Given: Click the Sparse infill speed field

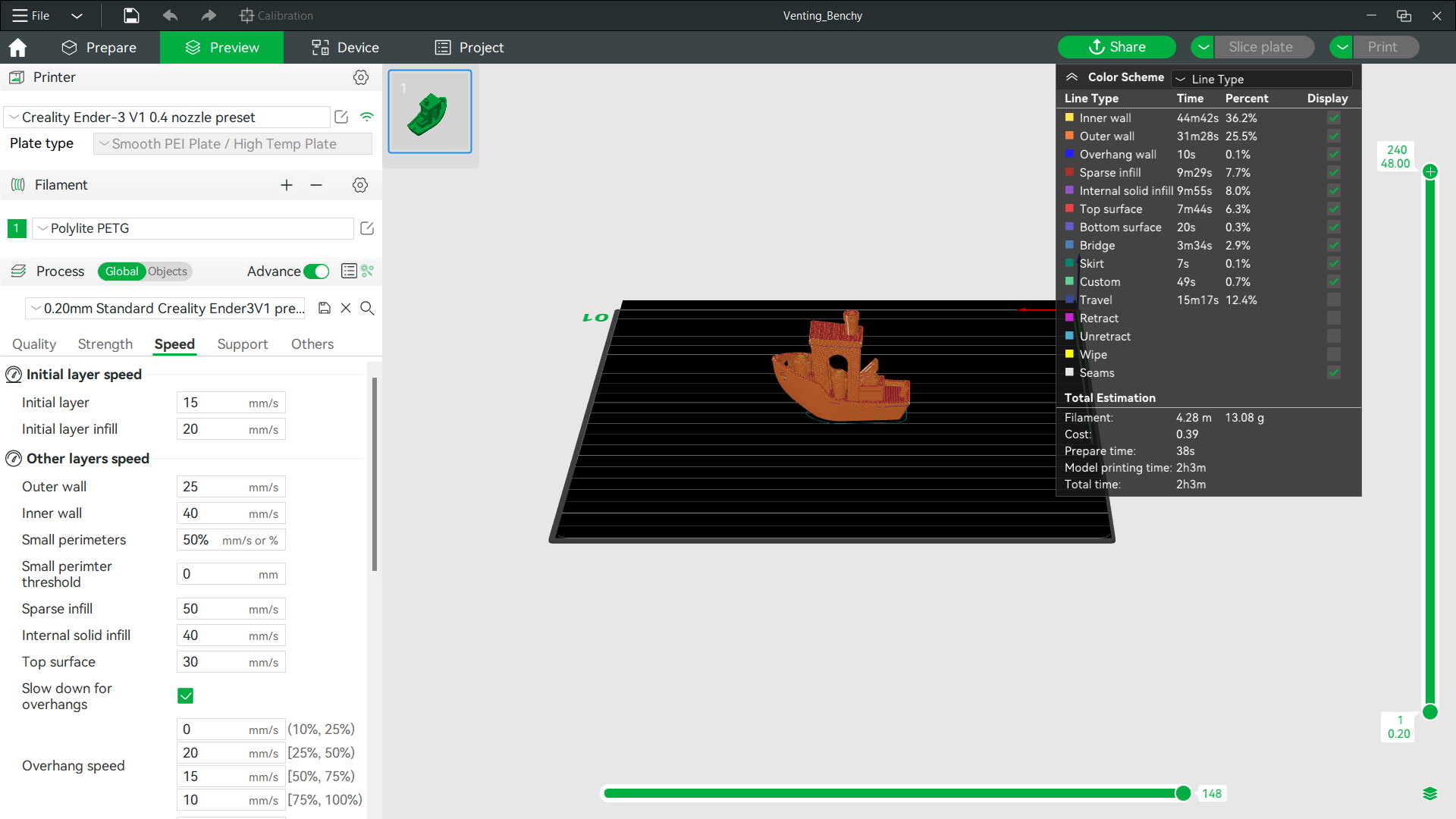Looking at the screenshot, I should point(231,609).
